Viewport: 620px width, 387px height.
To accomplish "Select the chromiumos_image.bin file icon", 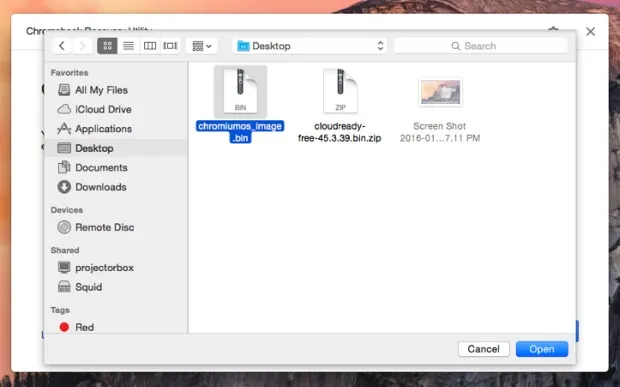I will 240,91.
